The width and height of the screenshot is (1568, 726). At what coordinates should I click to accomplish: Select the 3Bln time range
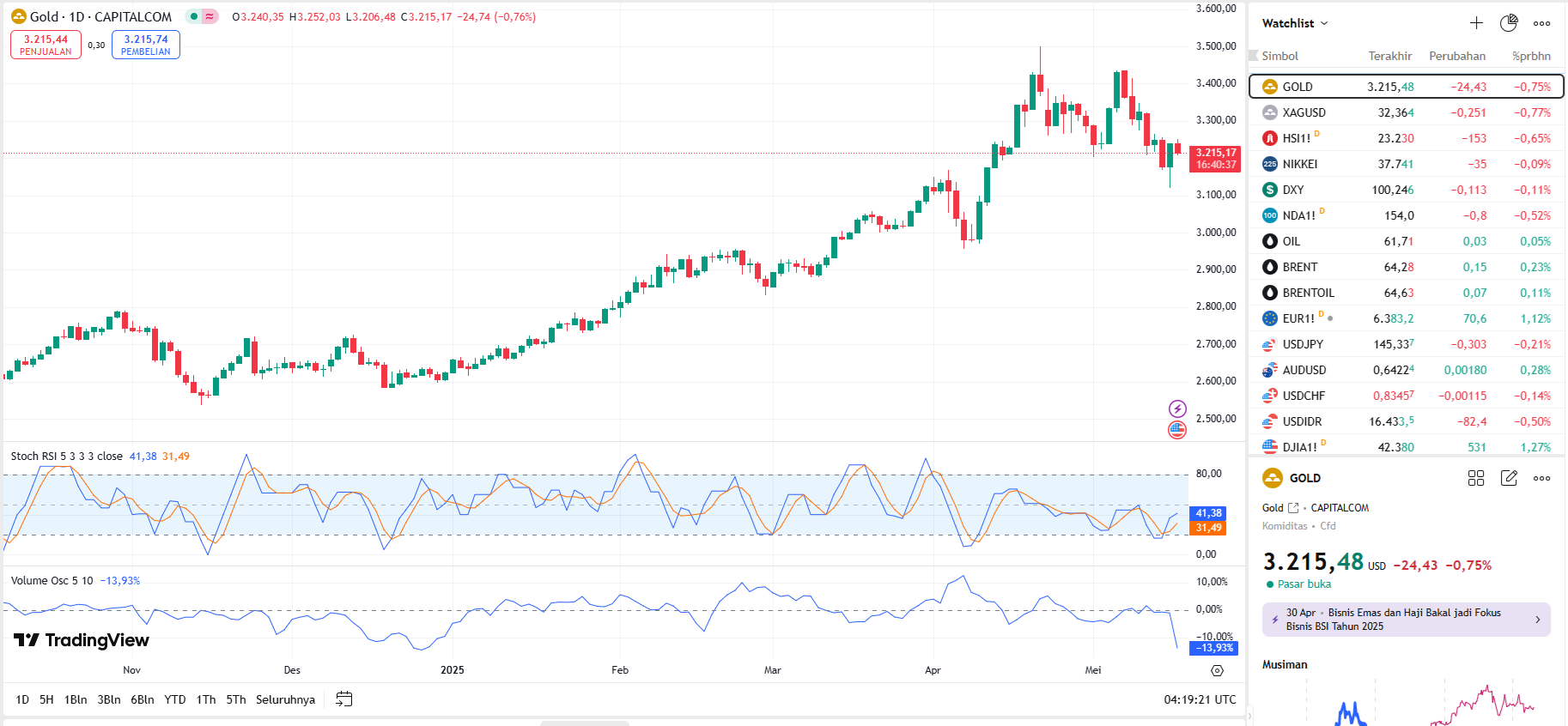(x=109, y=699)
